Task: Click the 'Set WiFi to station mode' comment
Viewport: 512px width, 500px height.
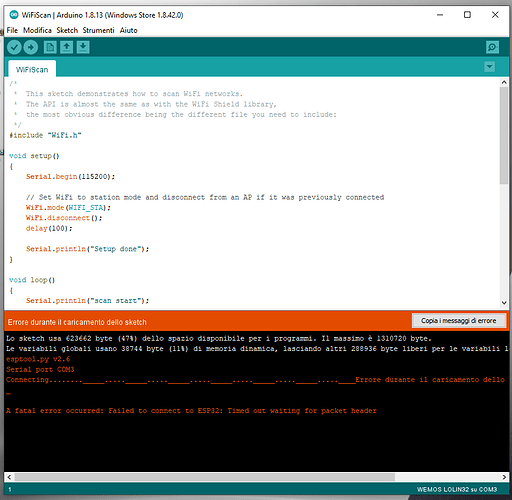Action: point(205,197)
